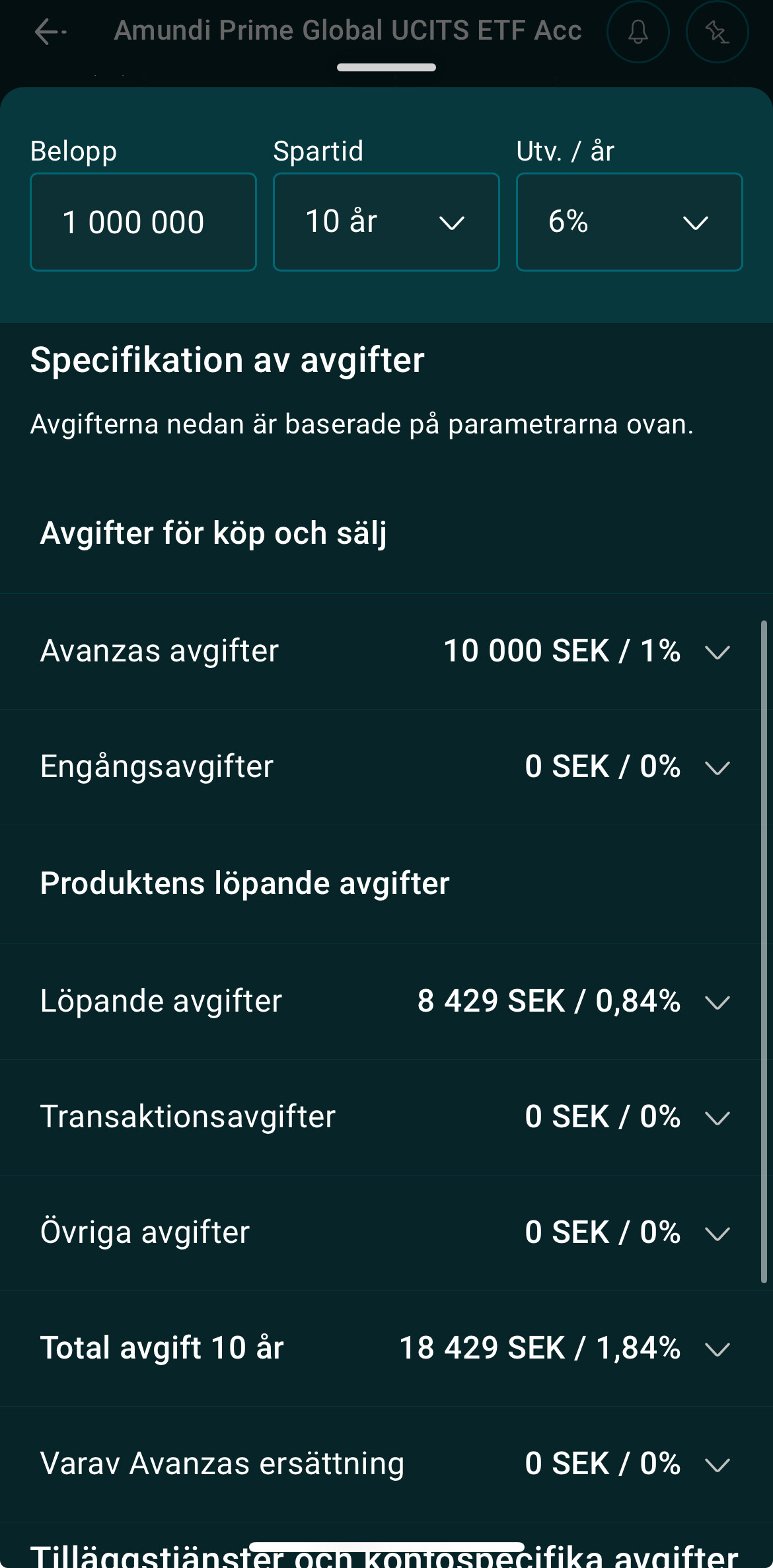Open the Spartid dropdown showing 10 år
This screenshot has height=1568, width=773.
(386, 222)
